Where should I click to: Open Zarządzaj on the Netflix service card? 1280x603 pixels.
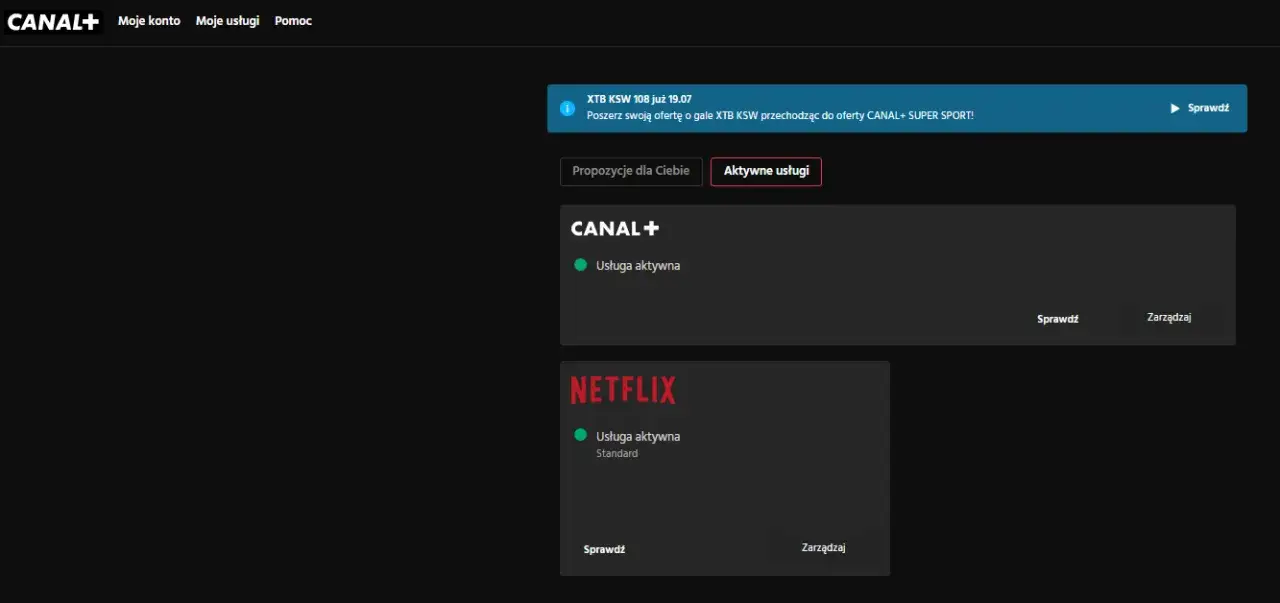coord(822,547)
